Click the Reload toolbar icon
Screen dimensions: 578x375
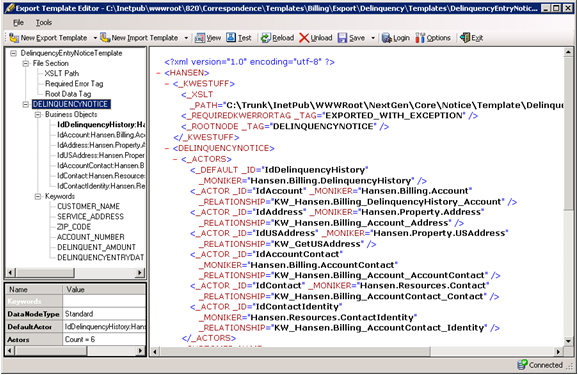pyautogui.click(x=265, y=38)
